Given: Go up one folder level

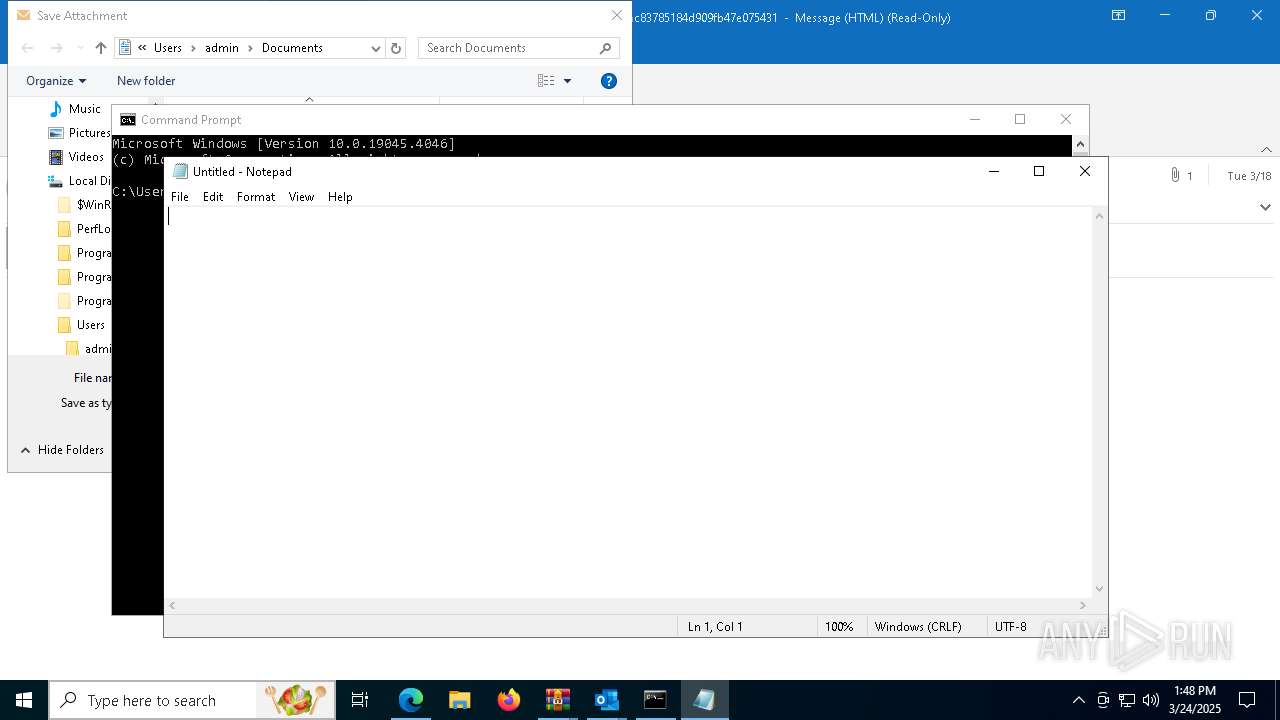Looking at the screenshot, I should pos(101,48).
